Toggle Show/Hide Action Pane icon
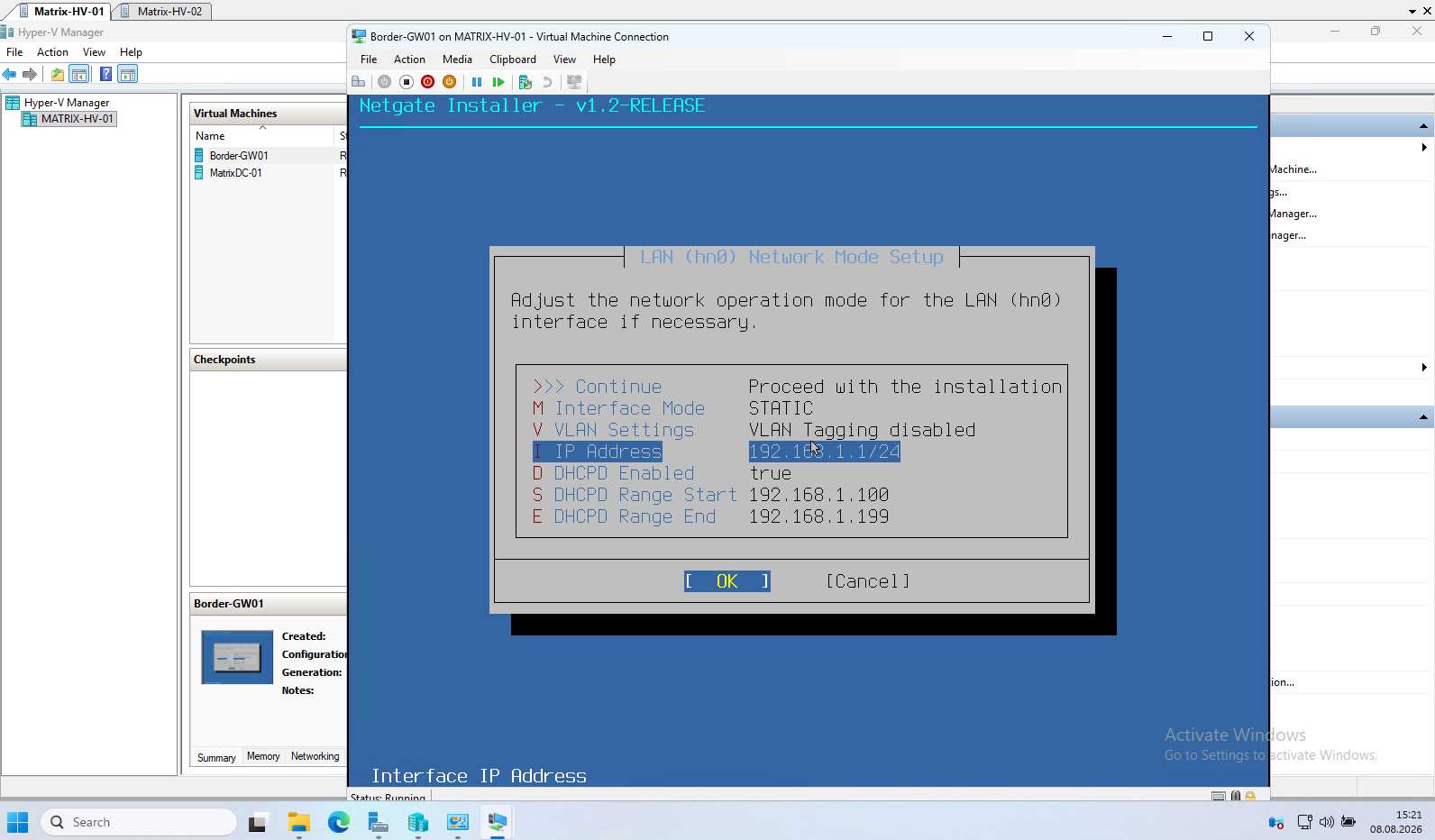Image resolution: width=1435 pixels, height=840 pixels. [x=128, y=74]
